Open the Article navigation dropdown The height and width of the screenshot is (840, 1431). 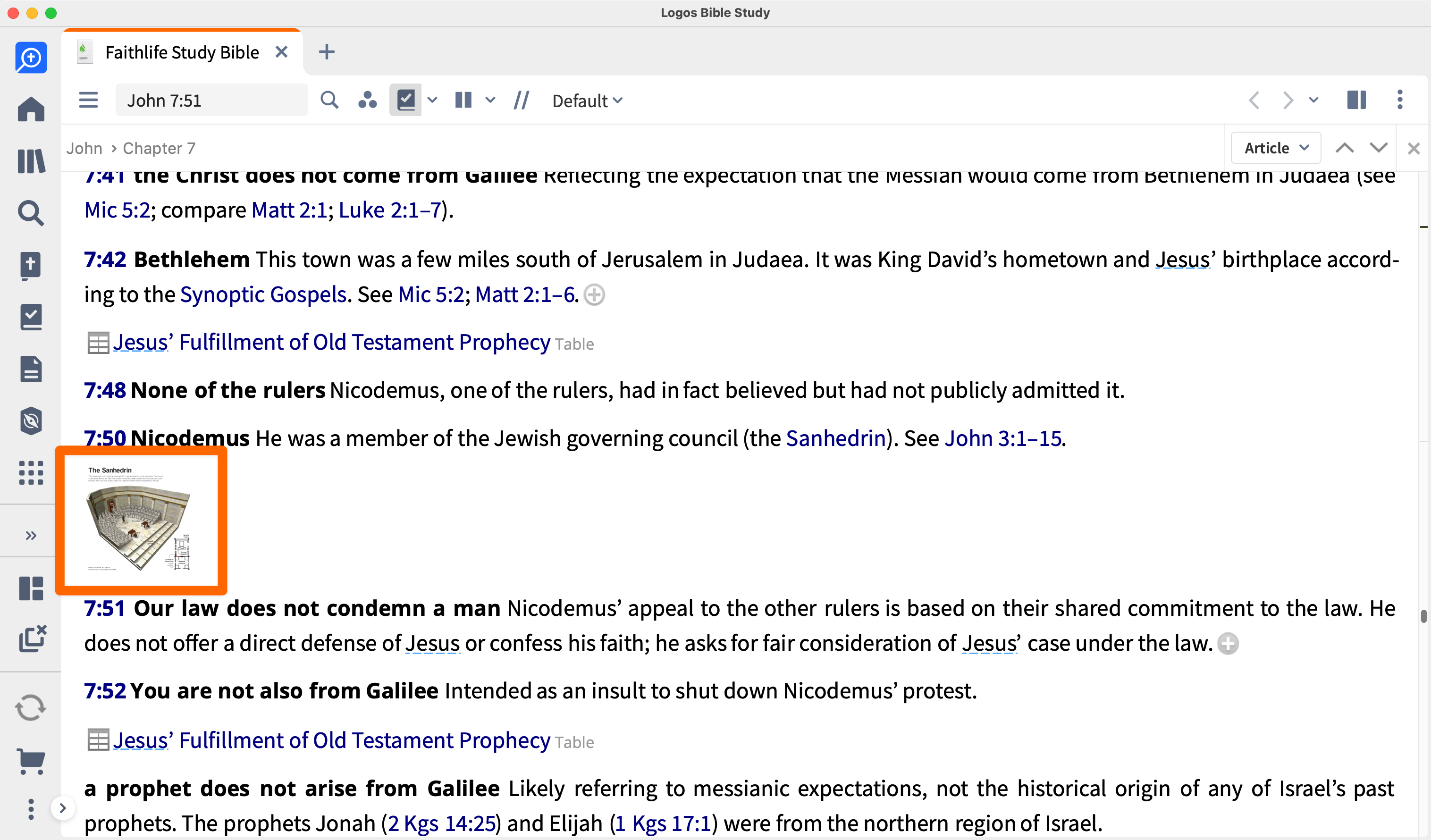point(1276,148)
